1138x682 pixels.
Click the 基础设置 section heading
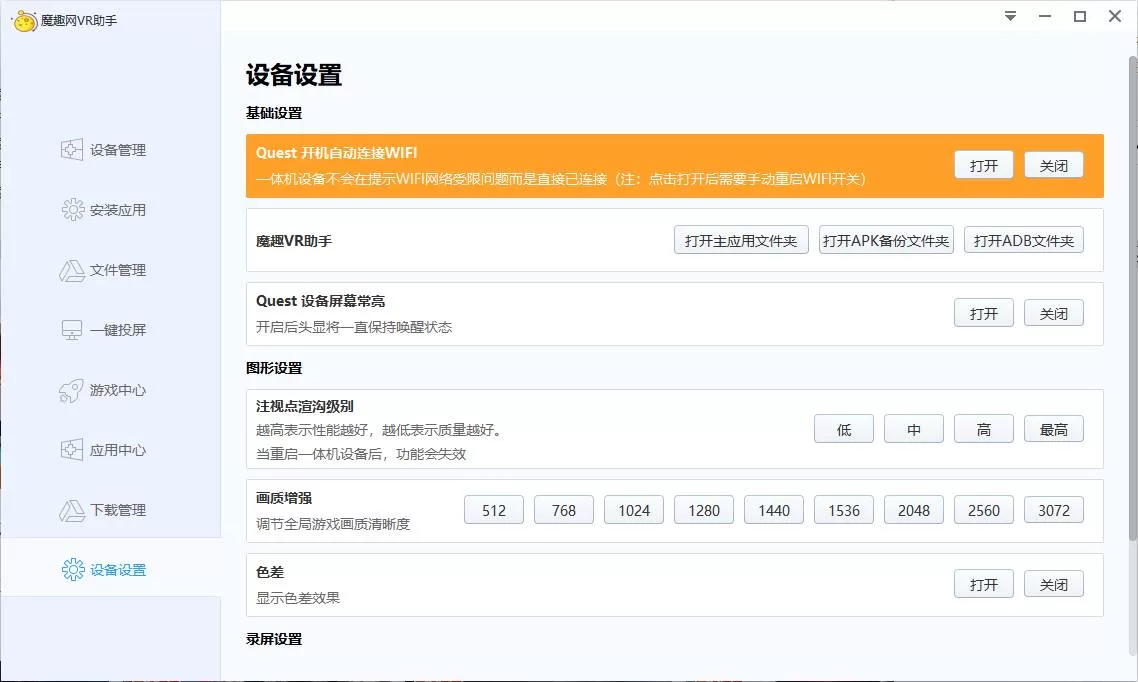coord(274,113)
